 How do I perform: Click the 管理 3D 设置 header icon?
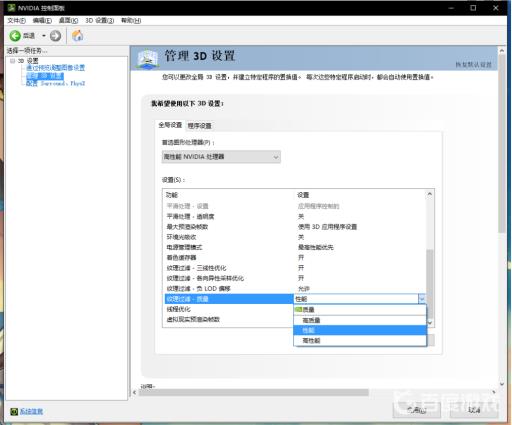pyautogui.click(x=148, y=59)
